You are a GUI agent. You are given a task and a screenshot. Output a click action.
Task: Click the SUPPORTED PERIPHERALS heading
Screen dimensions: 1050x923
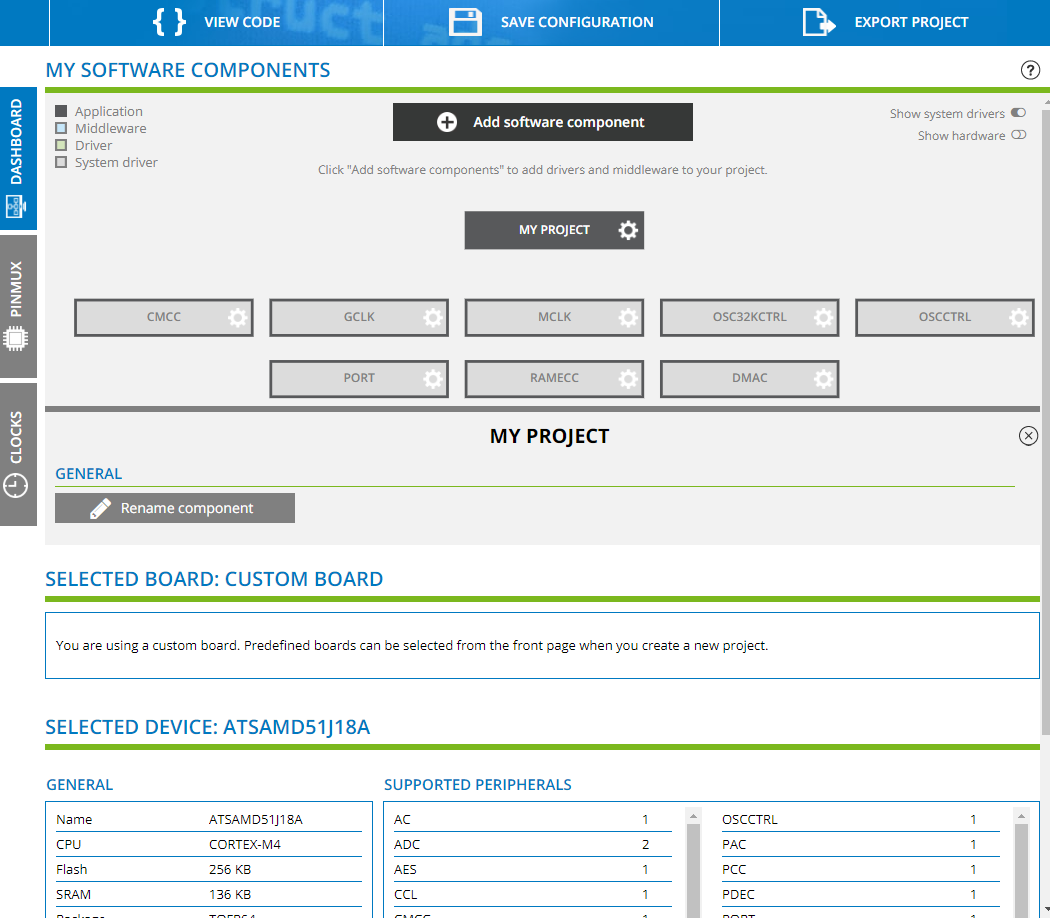point(477,785)
